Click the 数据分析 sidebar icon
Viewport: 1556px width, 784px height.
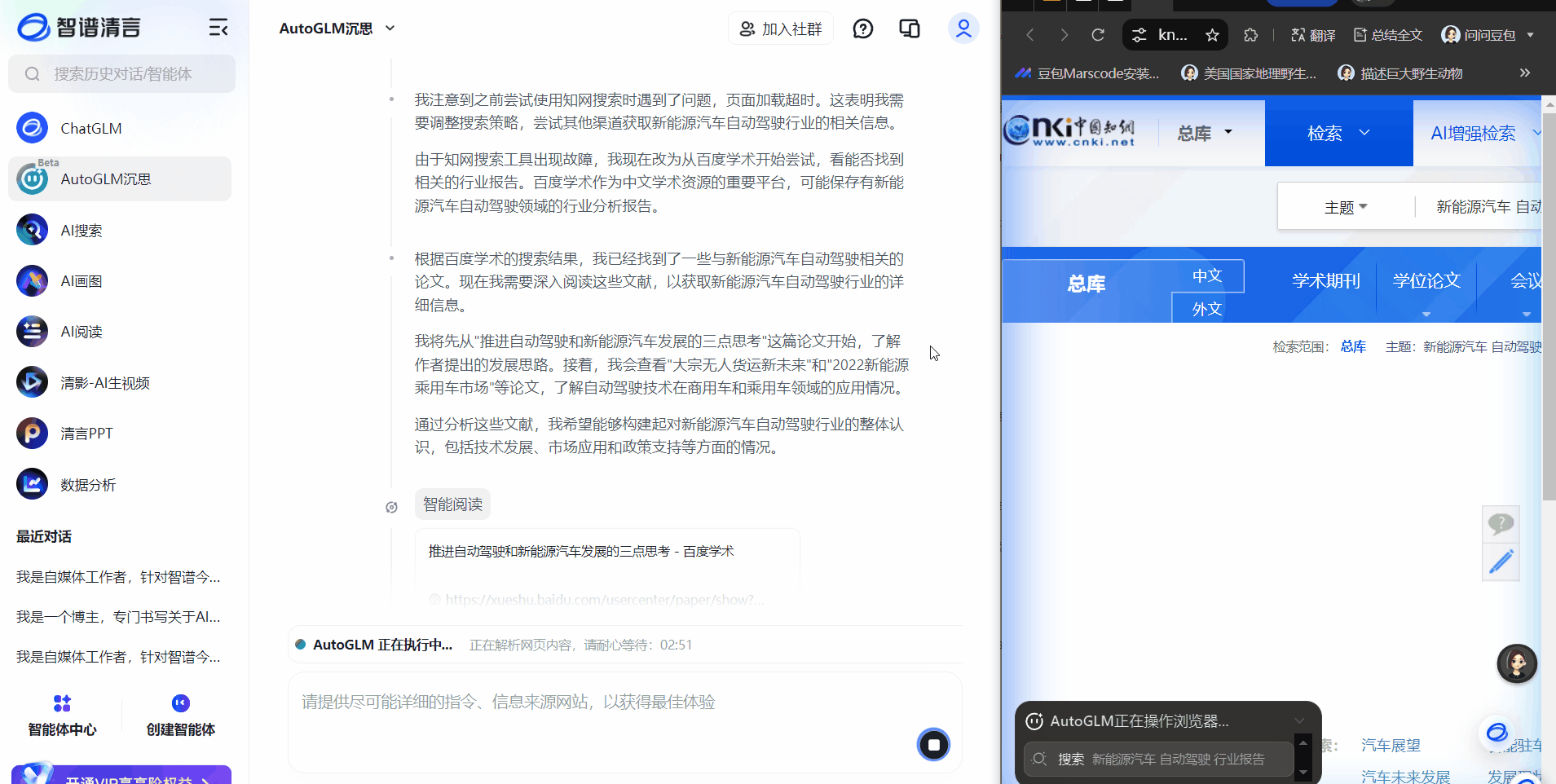32,484
